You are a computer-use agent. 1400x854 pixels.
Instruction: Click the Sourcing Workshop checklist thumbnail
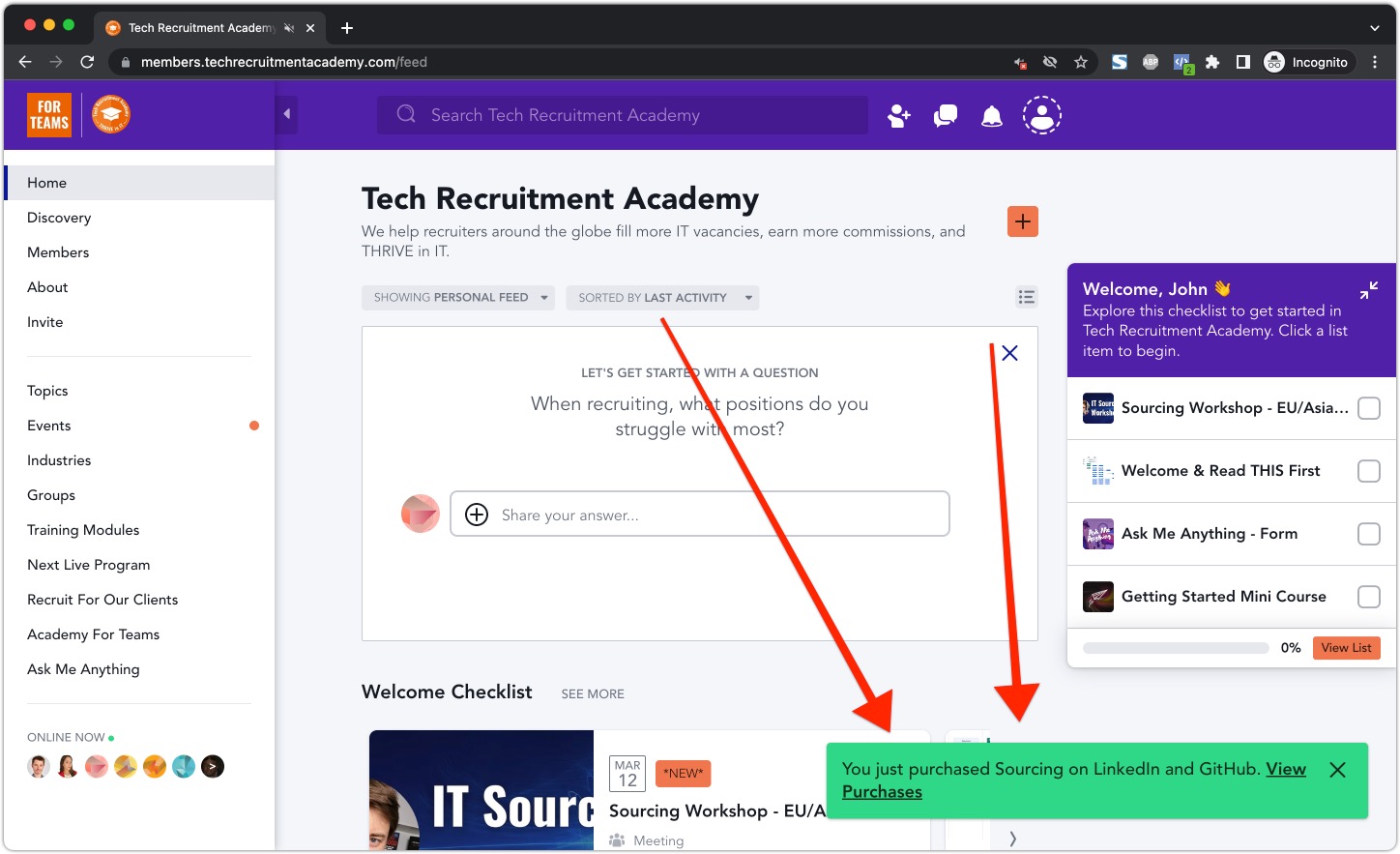[x=1098, y=408]
